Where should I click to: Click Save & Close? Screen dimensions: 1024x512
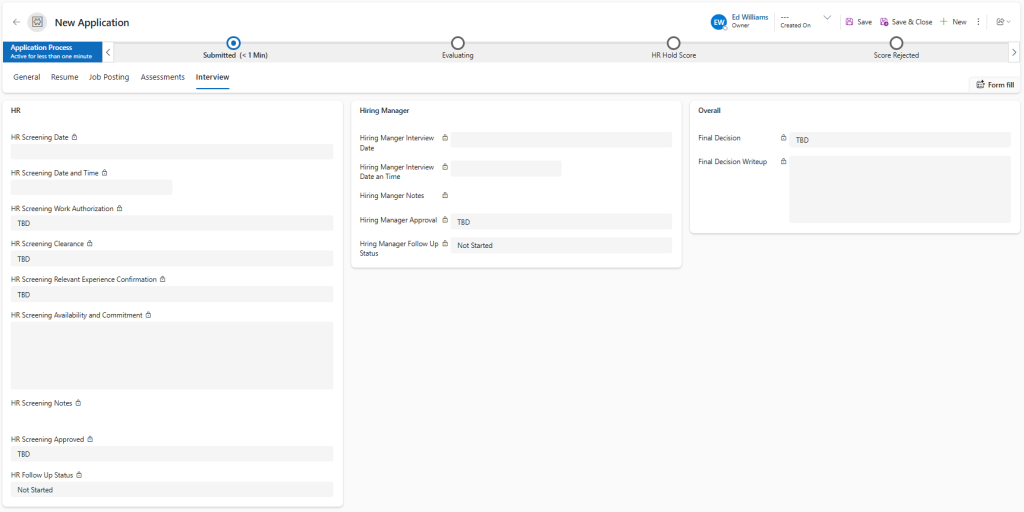906,22
